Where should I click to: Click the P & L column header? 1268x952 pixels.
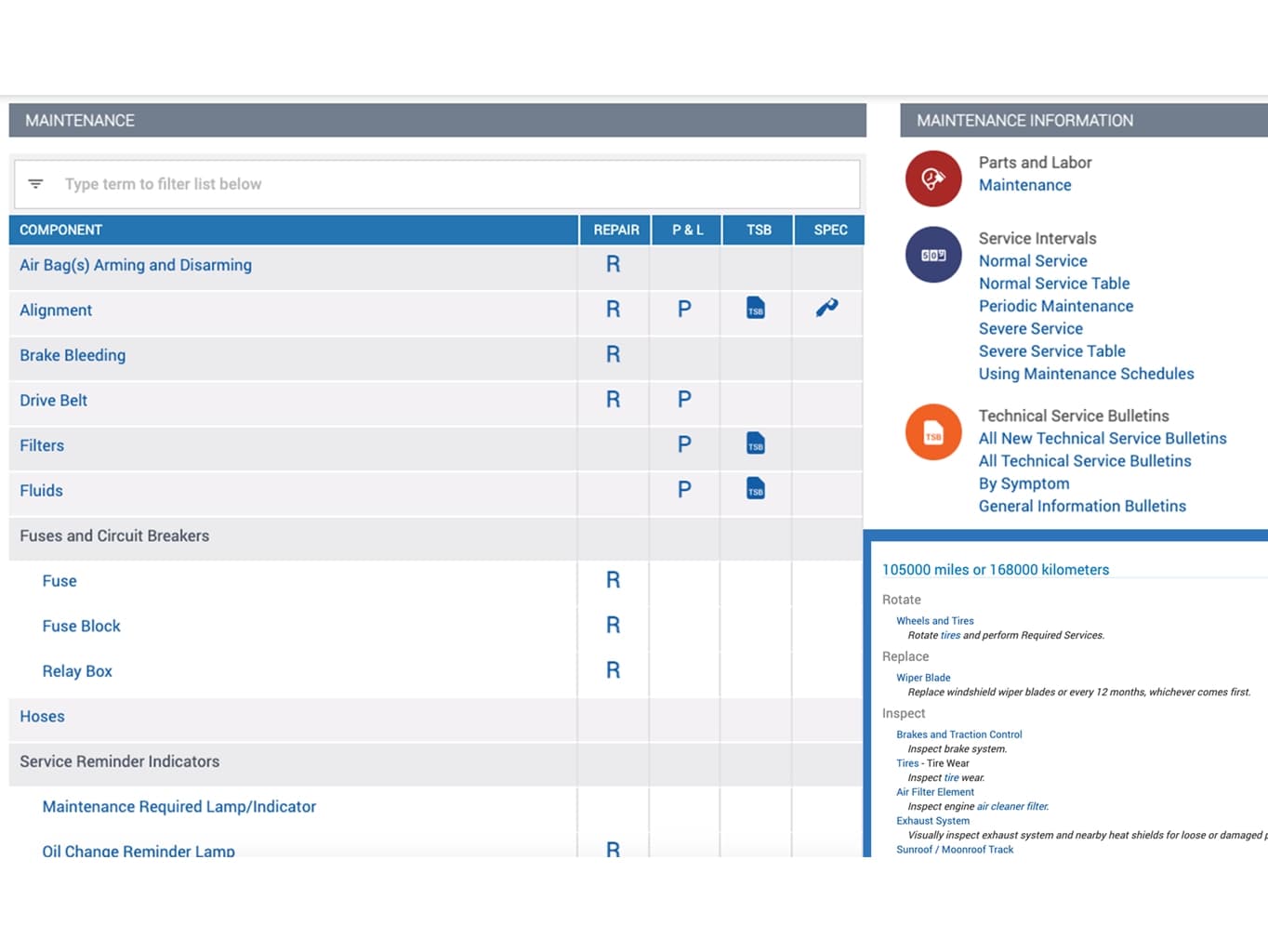coord(687,230)
